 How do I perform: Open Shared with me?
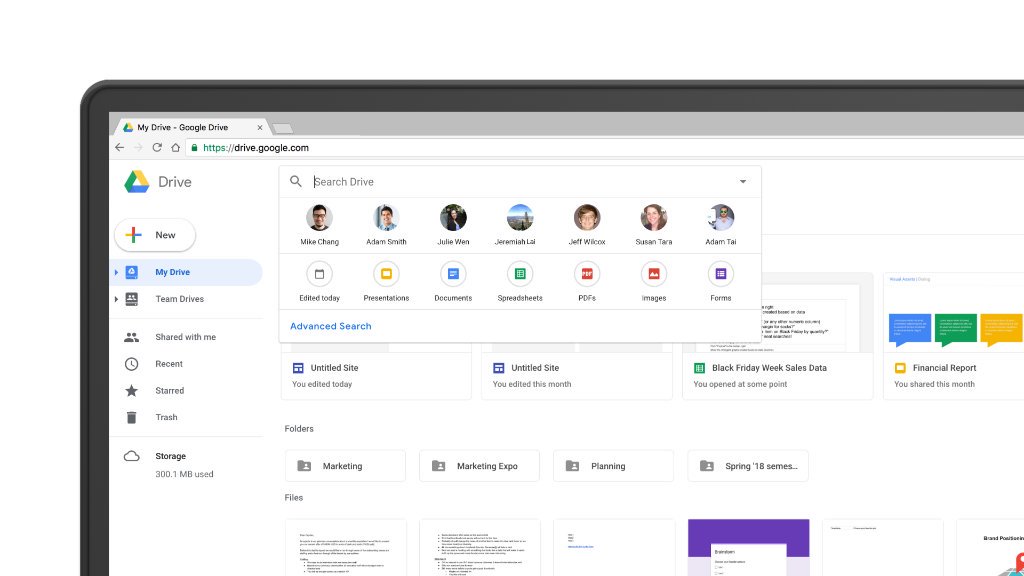(x=186, y=337)
